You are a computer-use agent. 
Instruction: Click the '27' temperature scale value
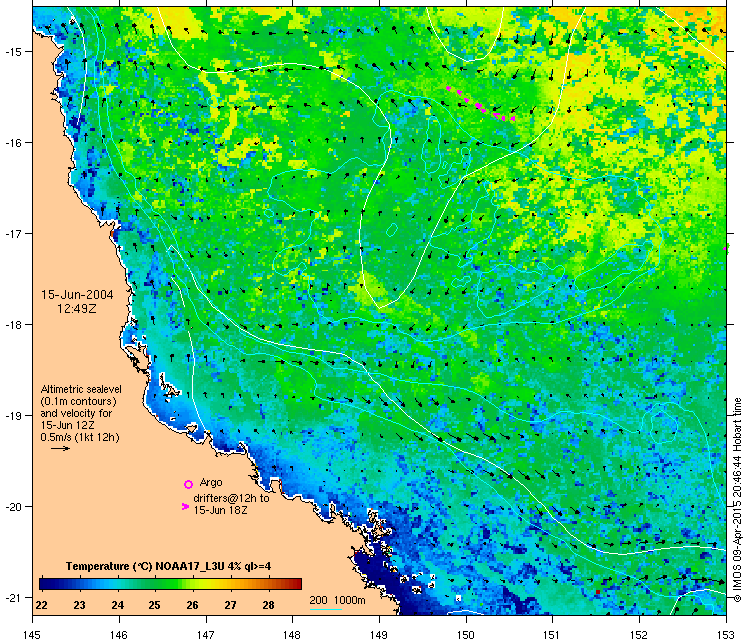231,605
